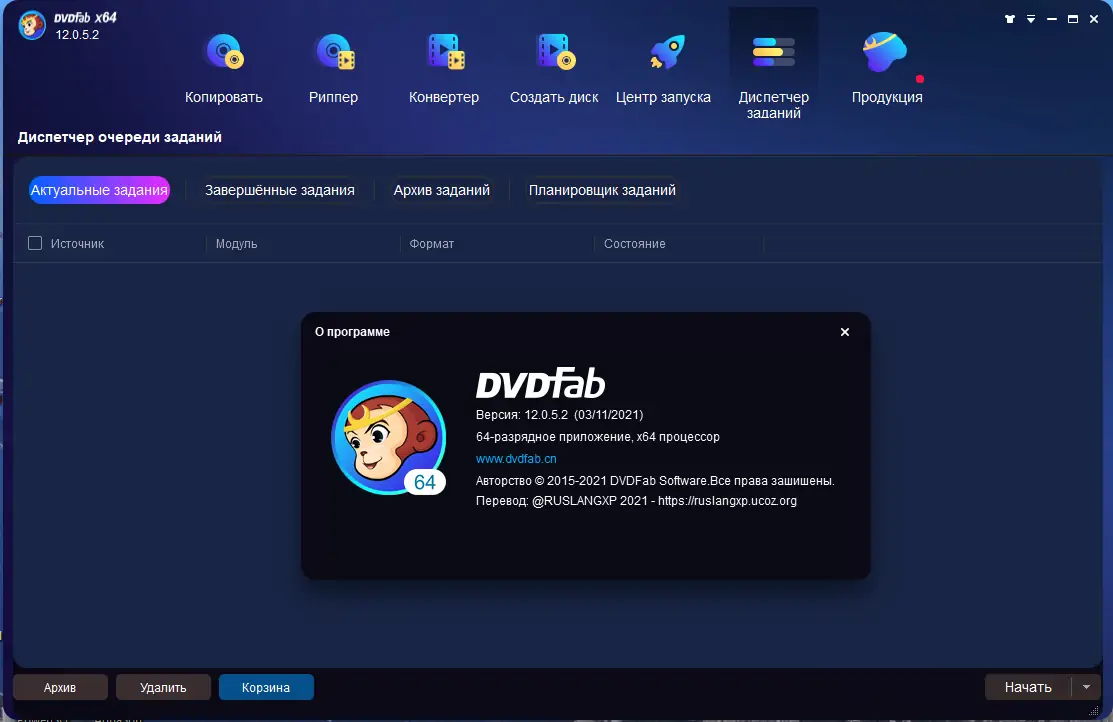Toggle the Источник select-all checkbox
This screenshot has width=1113, height=722.
(x=34, y=242)
